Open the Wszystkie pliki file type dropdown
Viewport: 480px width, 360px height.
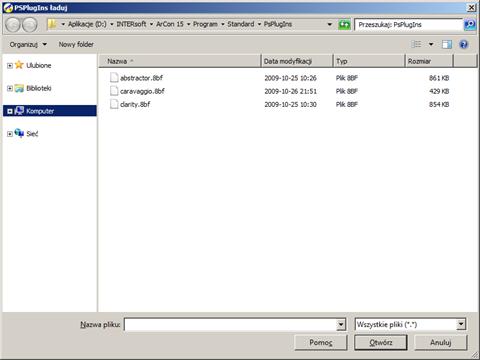click(x=461, y=324)
